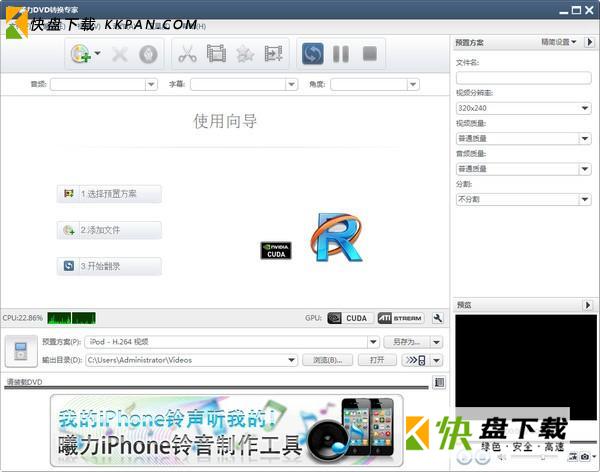
Task: Select the scissors clip tool
Action: pos(187,54)
